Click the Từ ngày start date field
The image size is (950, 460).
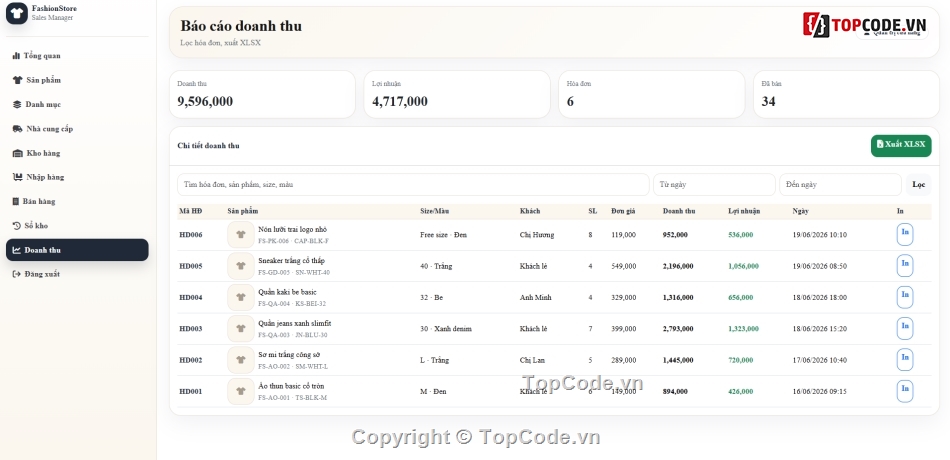click(714, 185)
